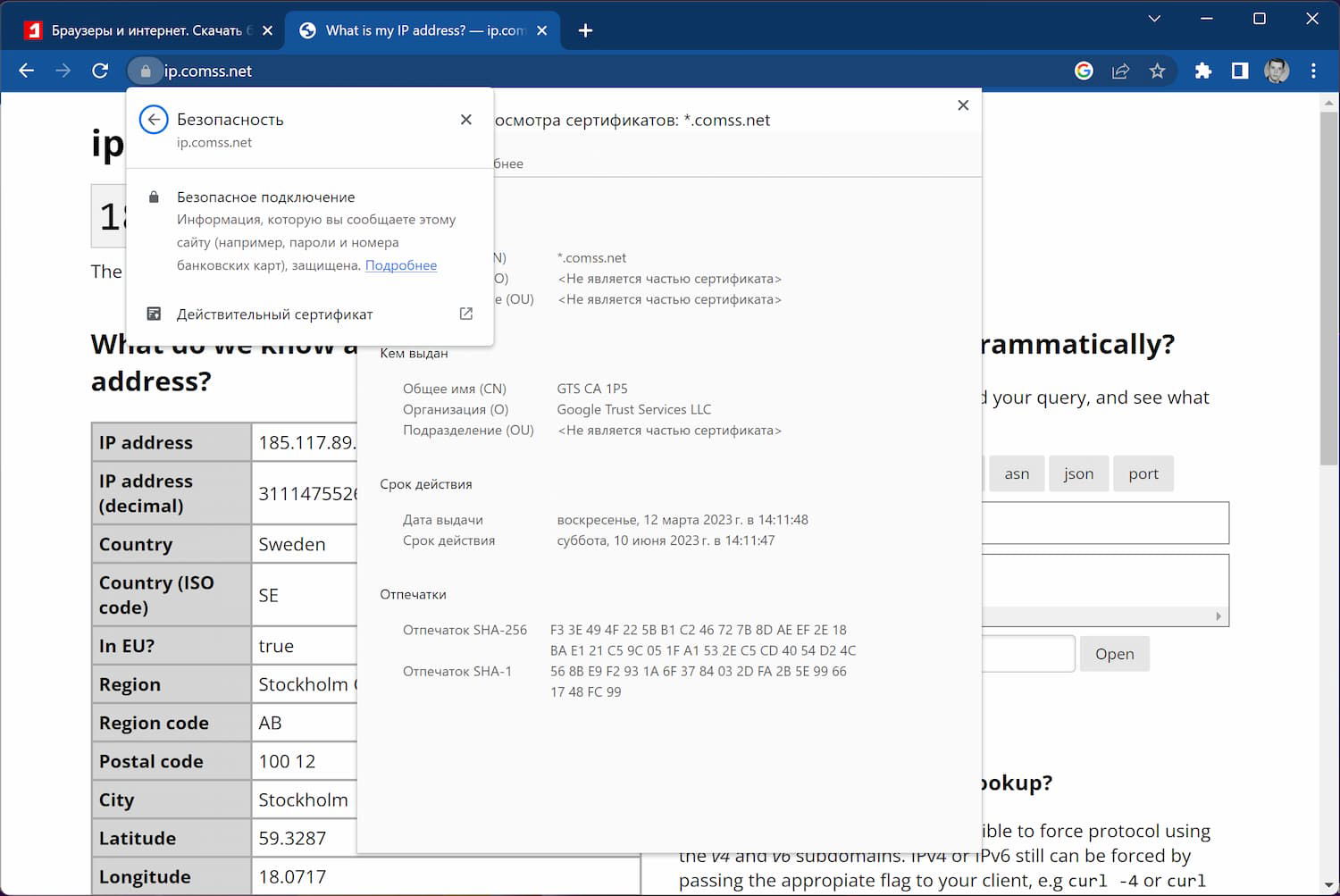Click the Postal code value 100 12

287,761
